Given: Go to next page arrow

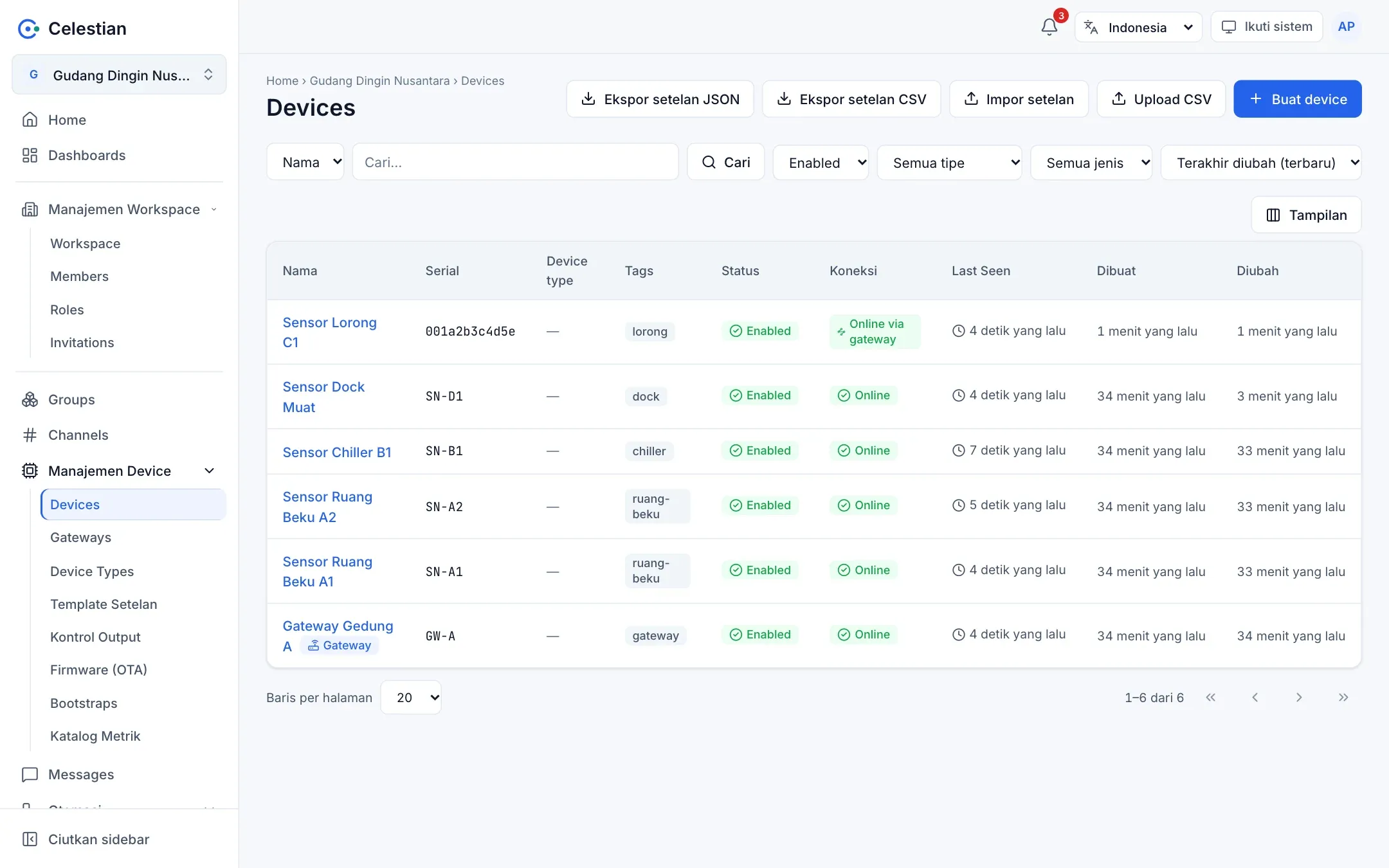Looking at the screenshot, I should (1299, 698).
